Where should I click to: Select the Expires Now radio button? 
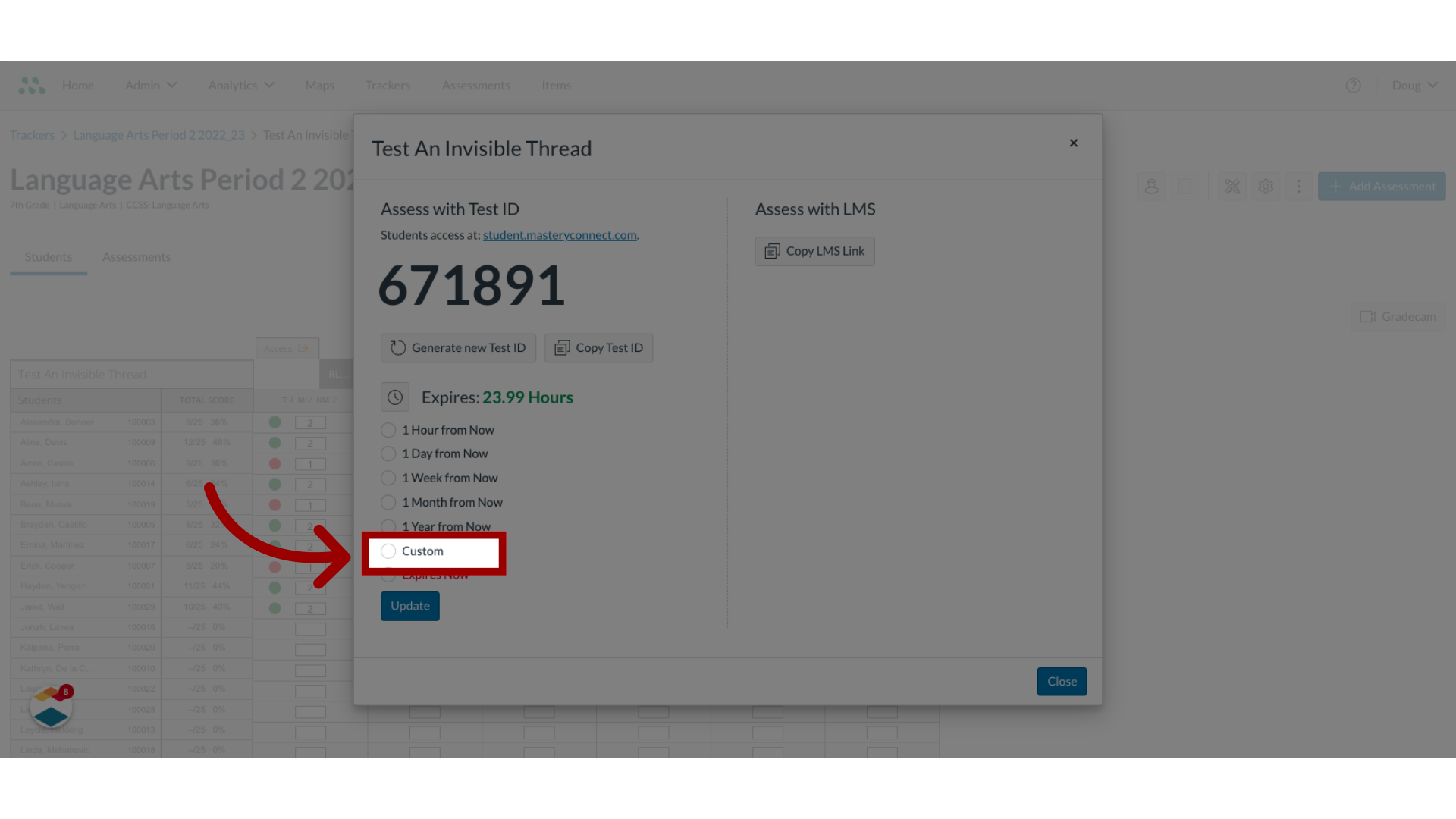388,574
